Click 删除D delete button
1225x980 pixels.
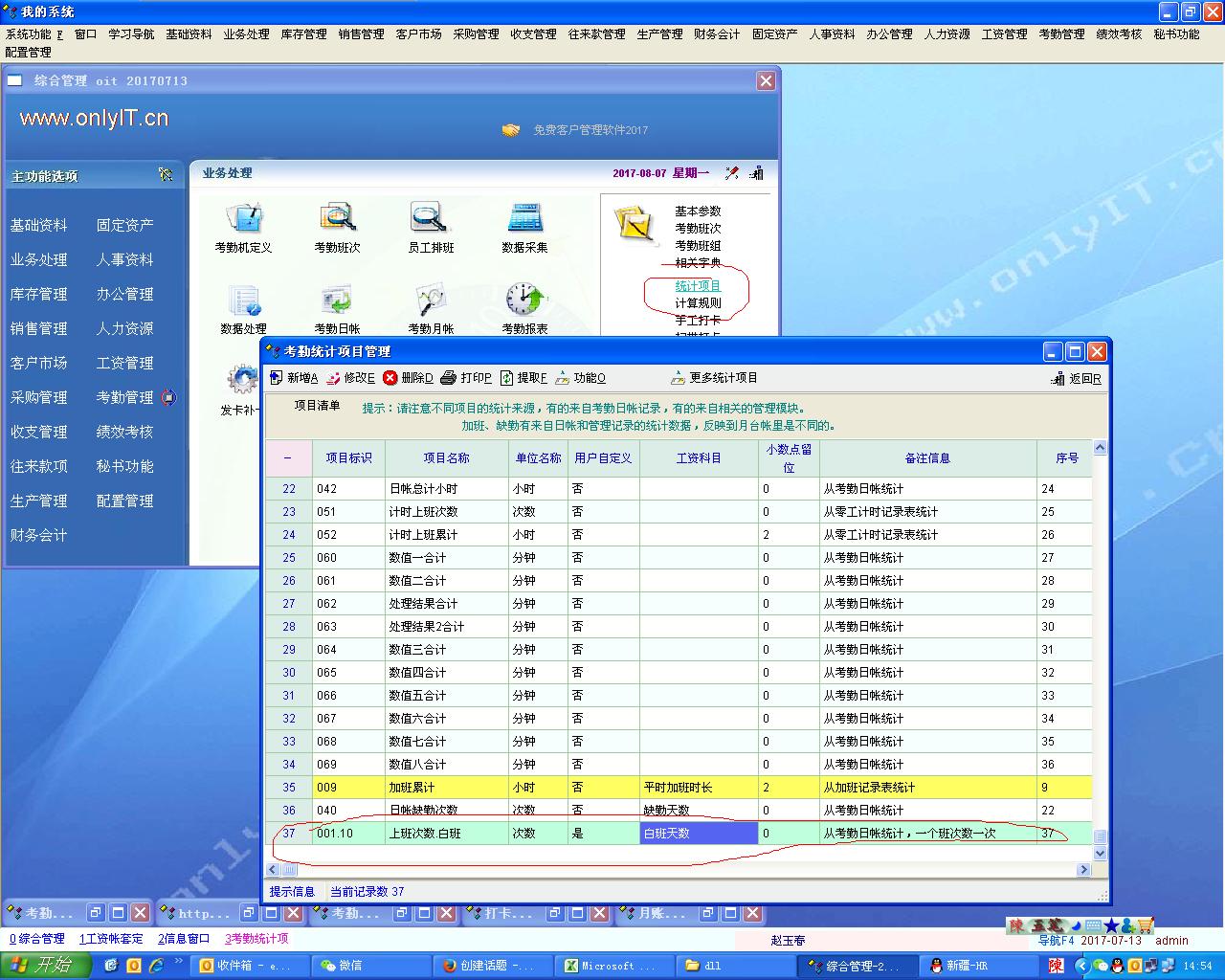(x=408, y=378)
